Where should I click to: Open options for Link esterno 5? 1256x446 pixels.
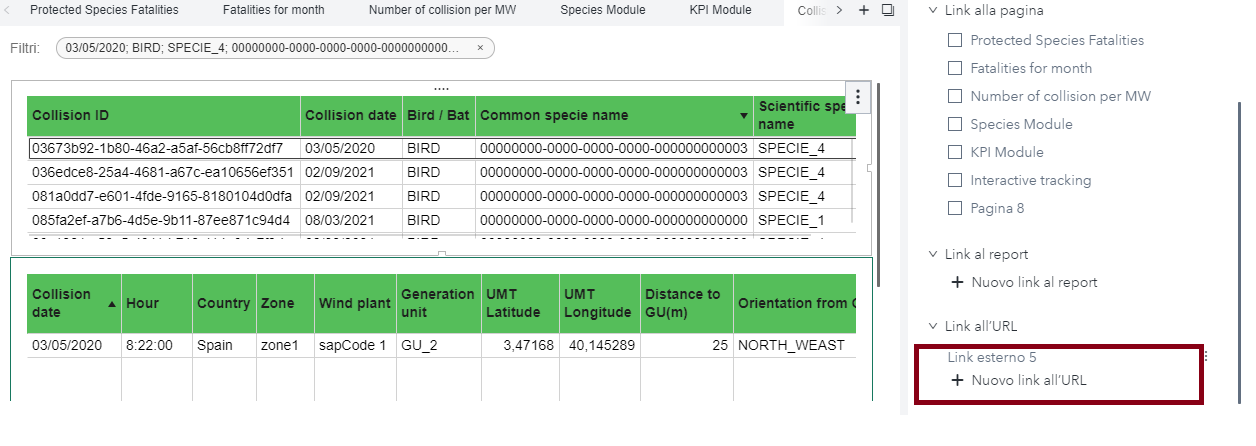point(1207,356)
